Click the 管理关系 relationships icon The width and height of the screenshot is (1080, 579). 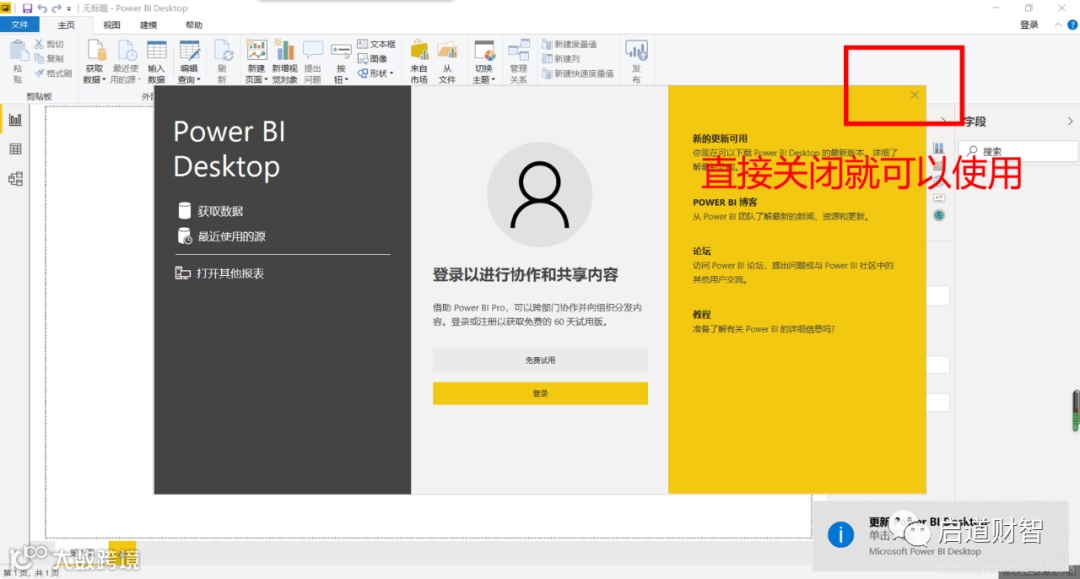[x=518, y=50]
